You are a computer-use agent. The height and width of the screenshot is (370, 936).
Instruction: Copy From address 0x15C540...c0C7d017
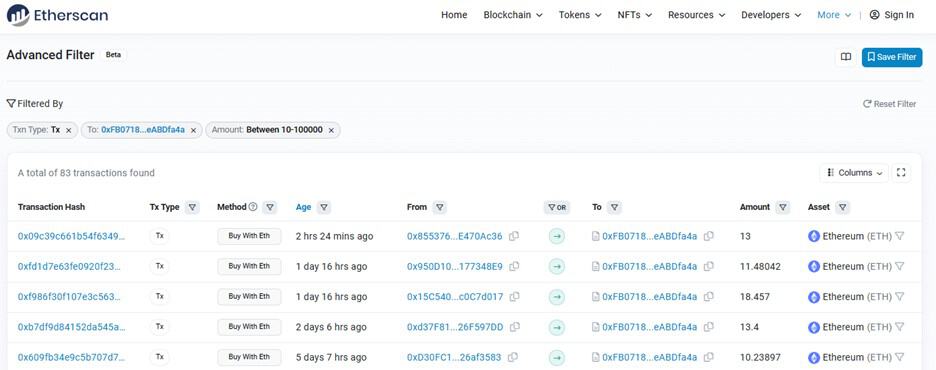(x=515, y=297)
